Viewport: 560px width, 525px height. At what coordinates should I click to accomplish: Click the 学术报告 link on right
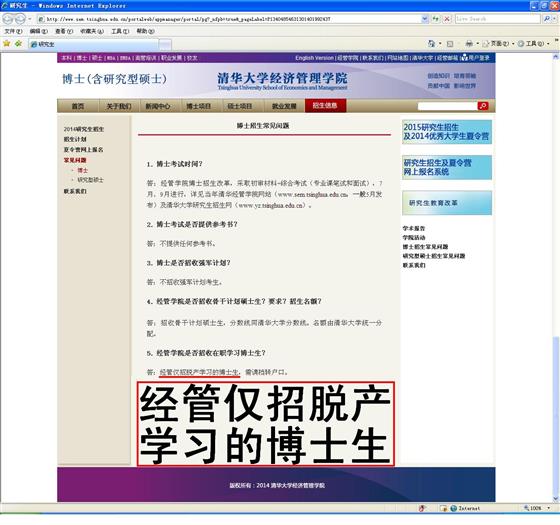414,228
